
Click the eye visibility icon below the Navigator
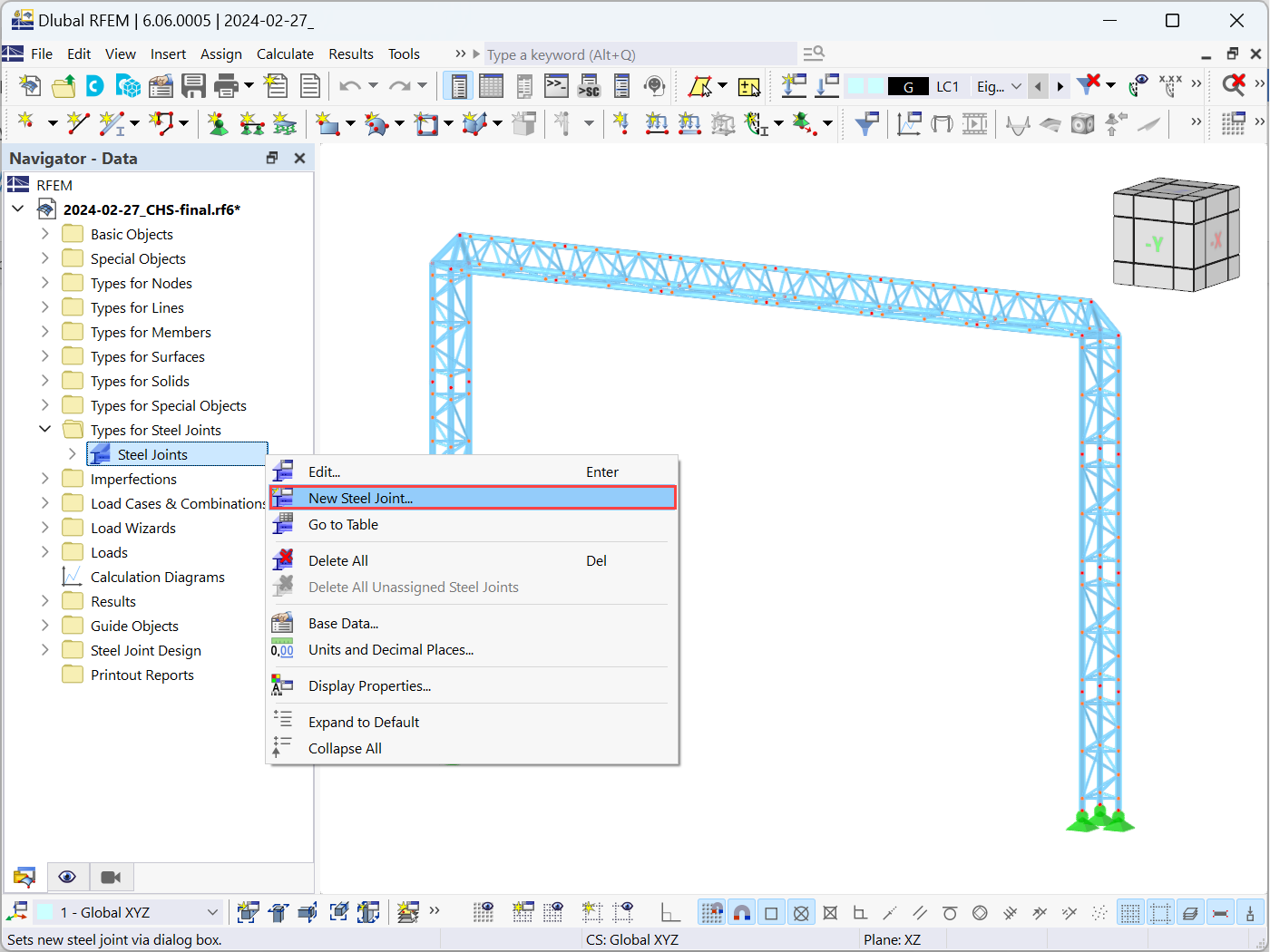point(67,877)
